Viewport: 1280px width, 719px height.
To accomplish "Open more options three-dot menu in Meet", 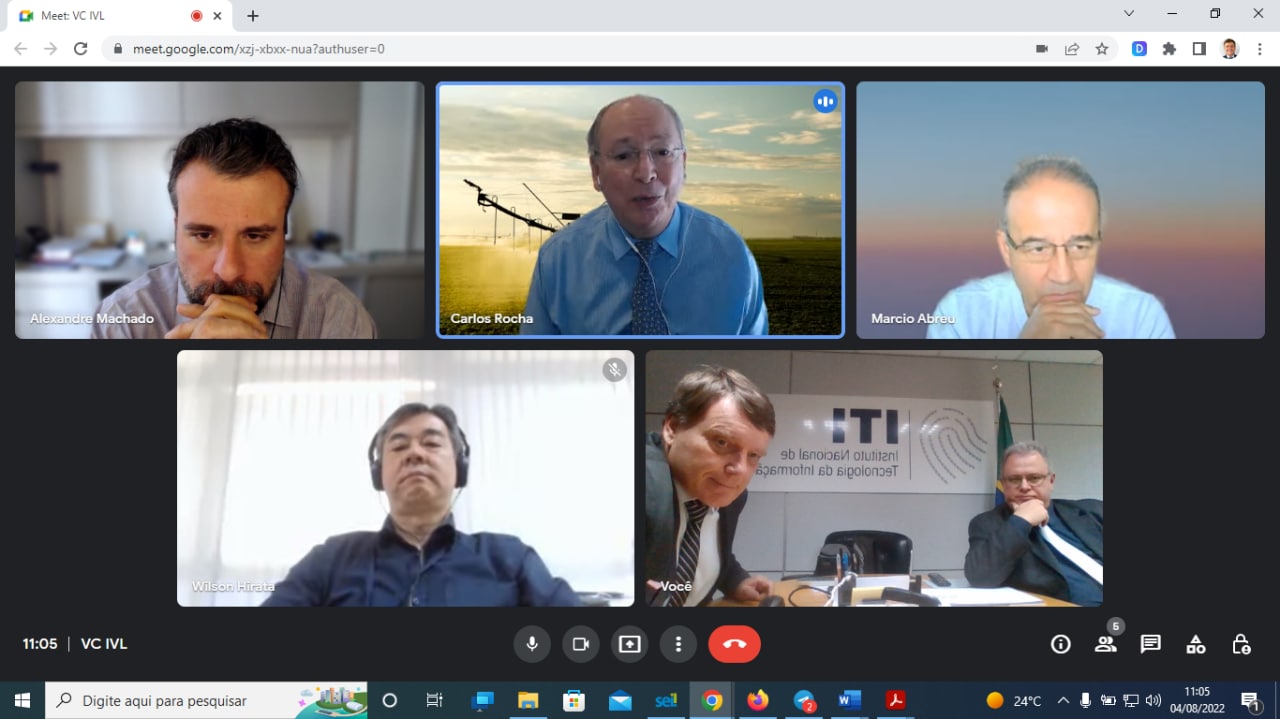I will (678, 644).
